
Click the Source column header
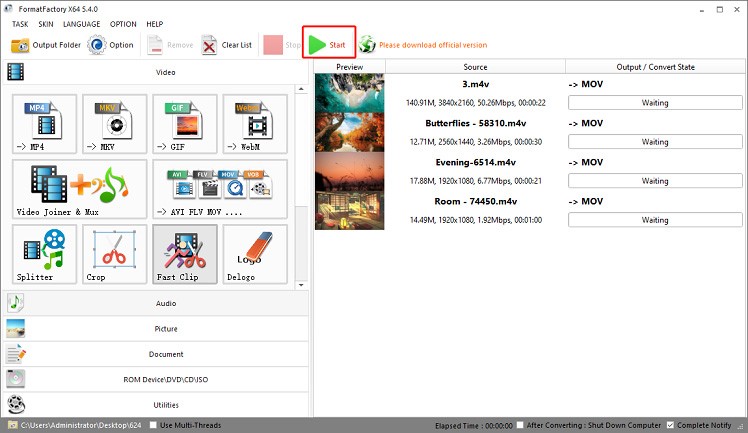[475, 67]
